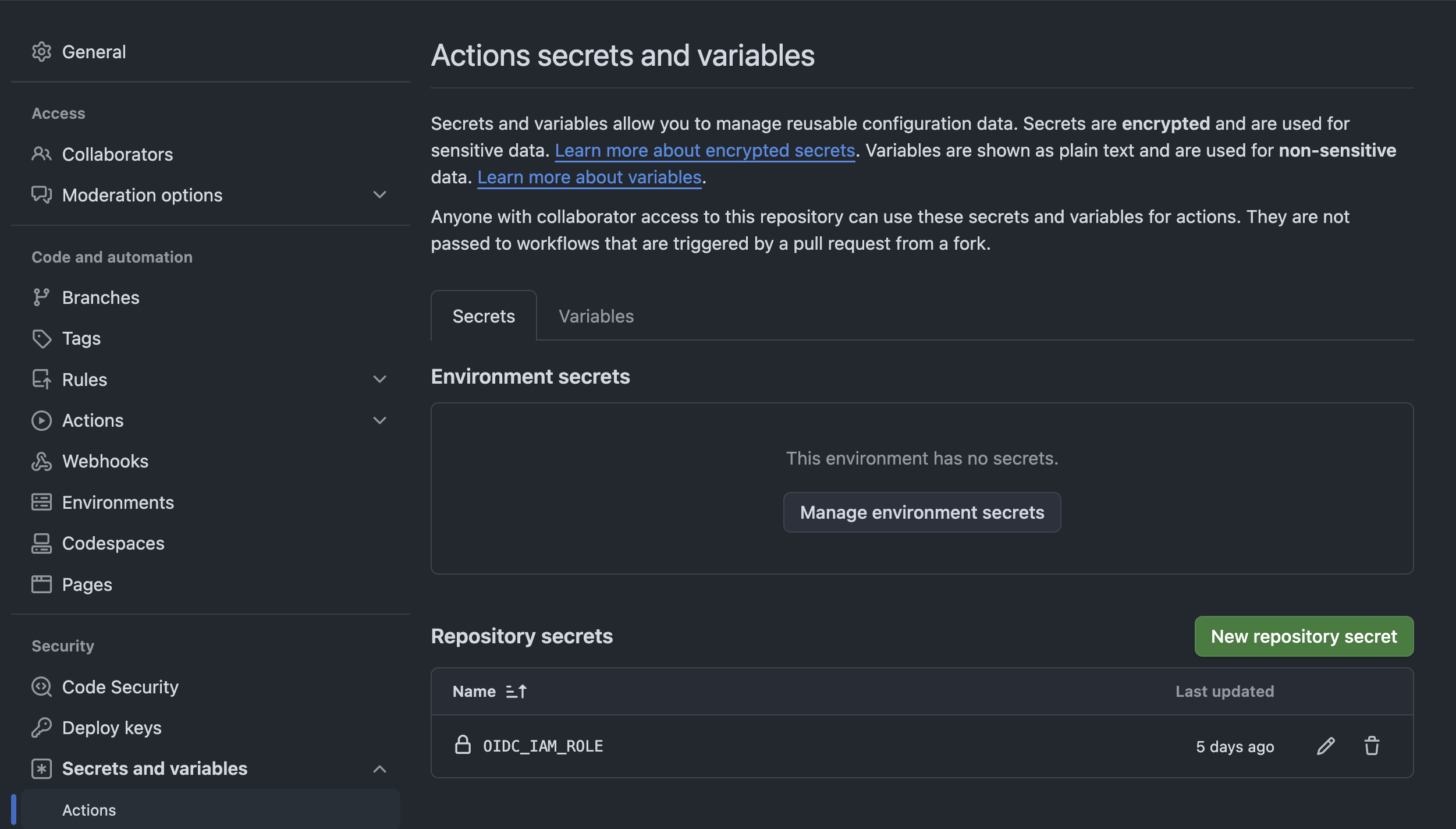Expand Moderation options chevron
Viewport: 1456px width, 829px height.
(379, 194)
